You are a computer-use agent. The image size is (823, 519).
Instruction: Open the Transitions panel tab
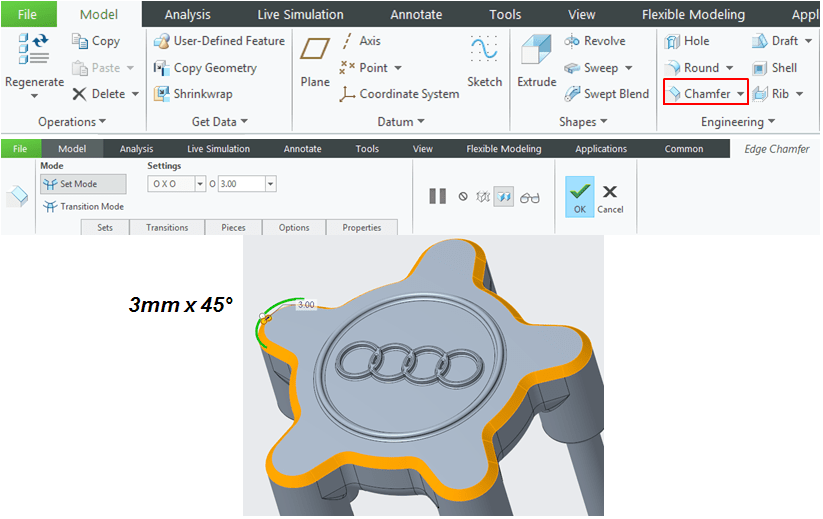[x=167, y=227]
